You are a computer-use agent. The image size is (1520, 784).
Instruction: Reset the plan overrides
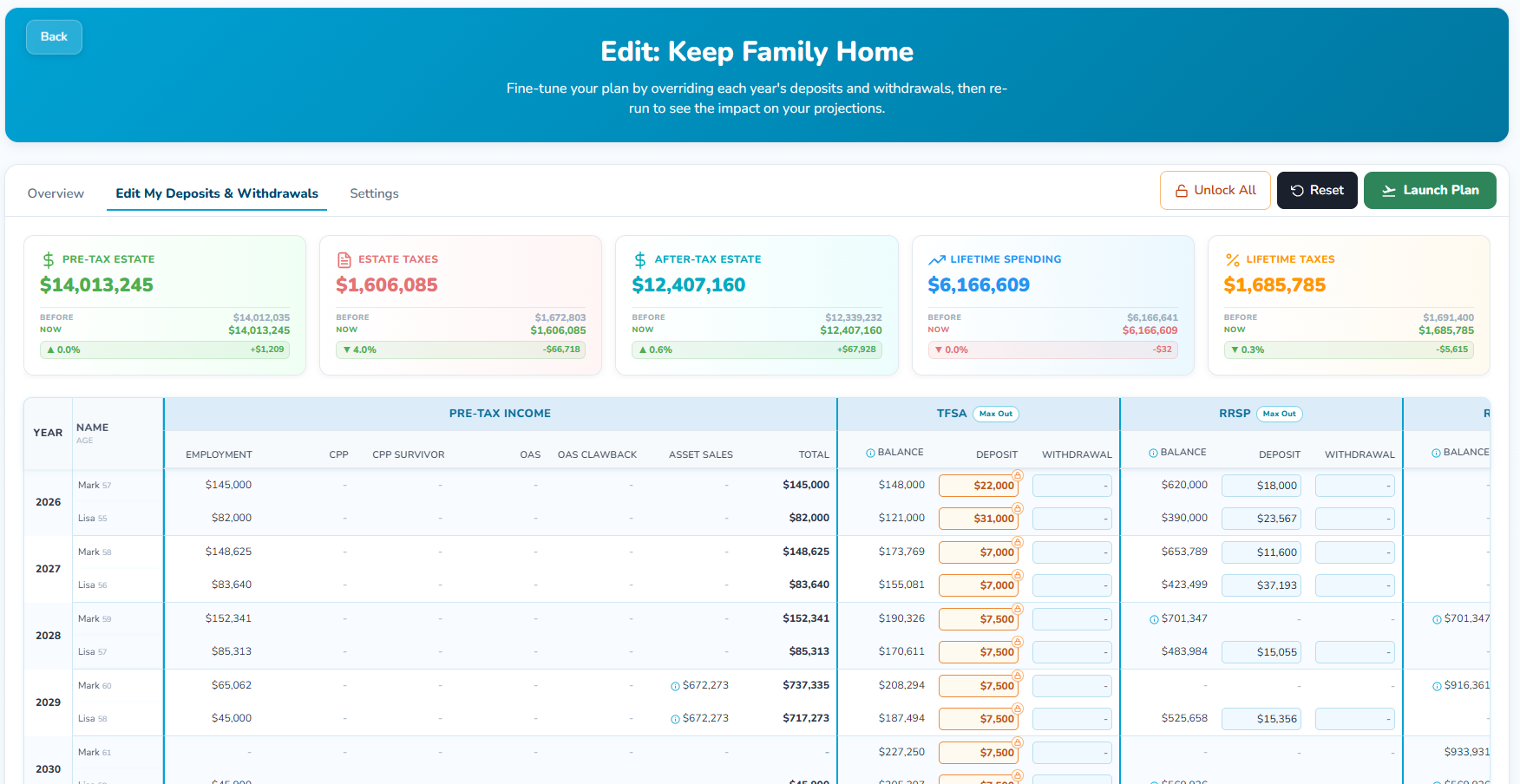(1317, 190)
